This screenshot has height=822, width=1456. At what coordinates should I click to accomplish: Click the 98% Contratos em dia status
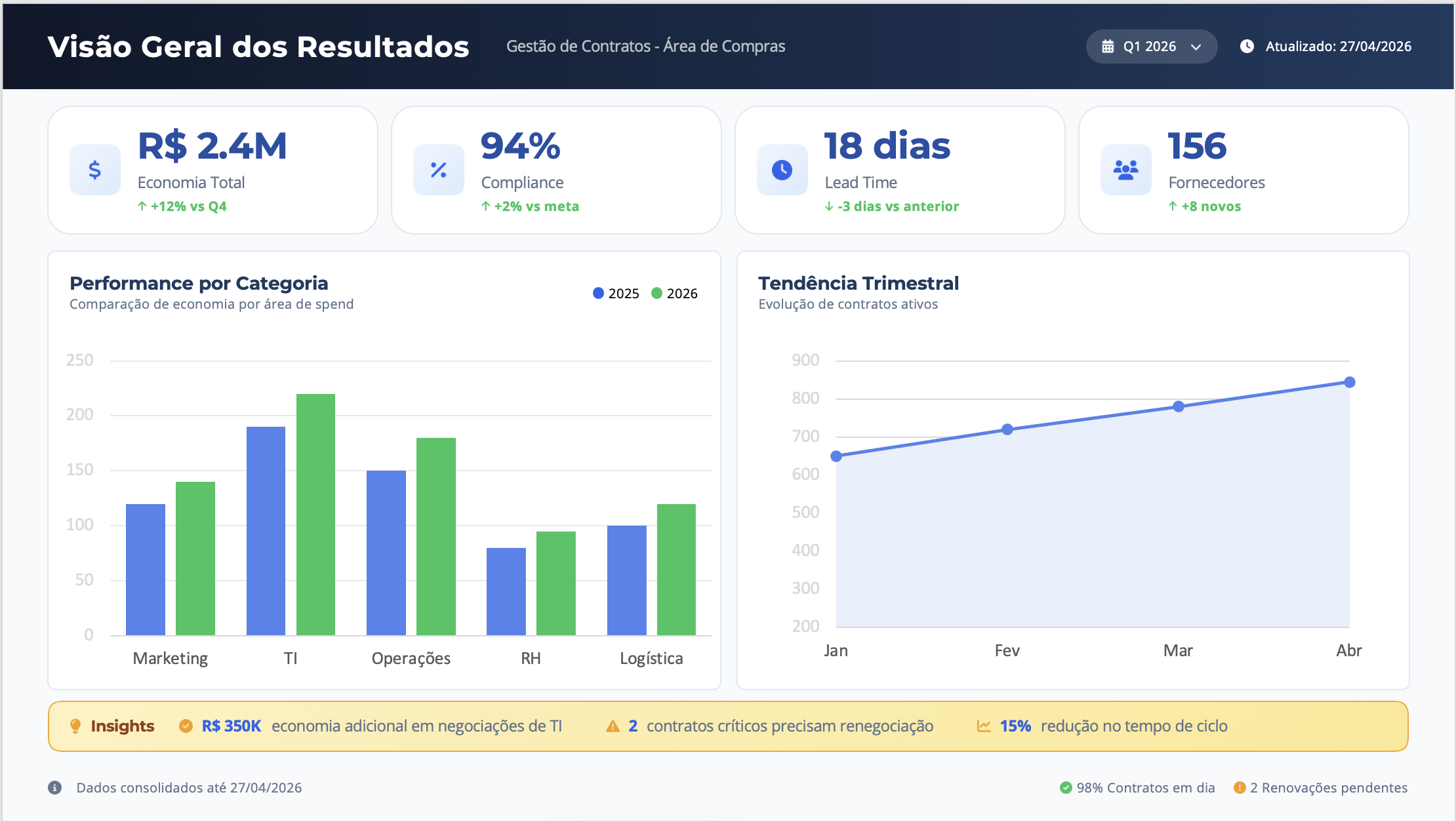(x=1137, y=788)
